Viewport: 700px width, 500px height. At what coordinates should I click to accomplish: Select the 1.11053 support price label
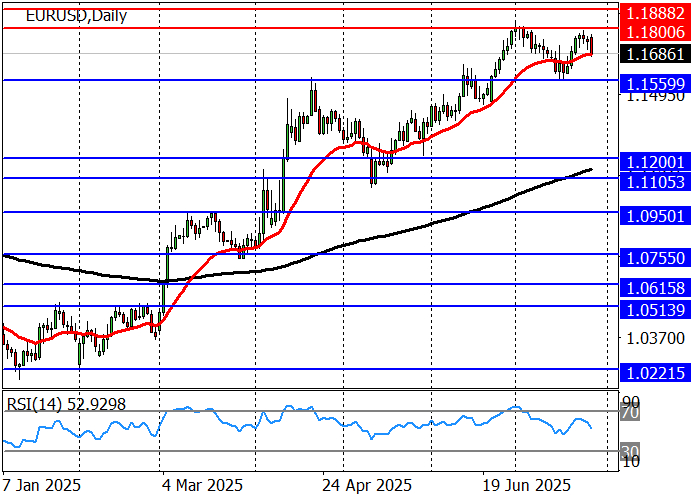click(655, 182)
